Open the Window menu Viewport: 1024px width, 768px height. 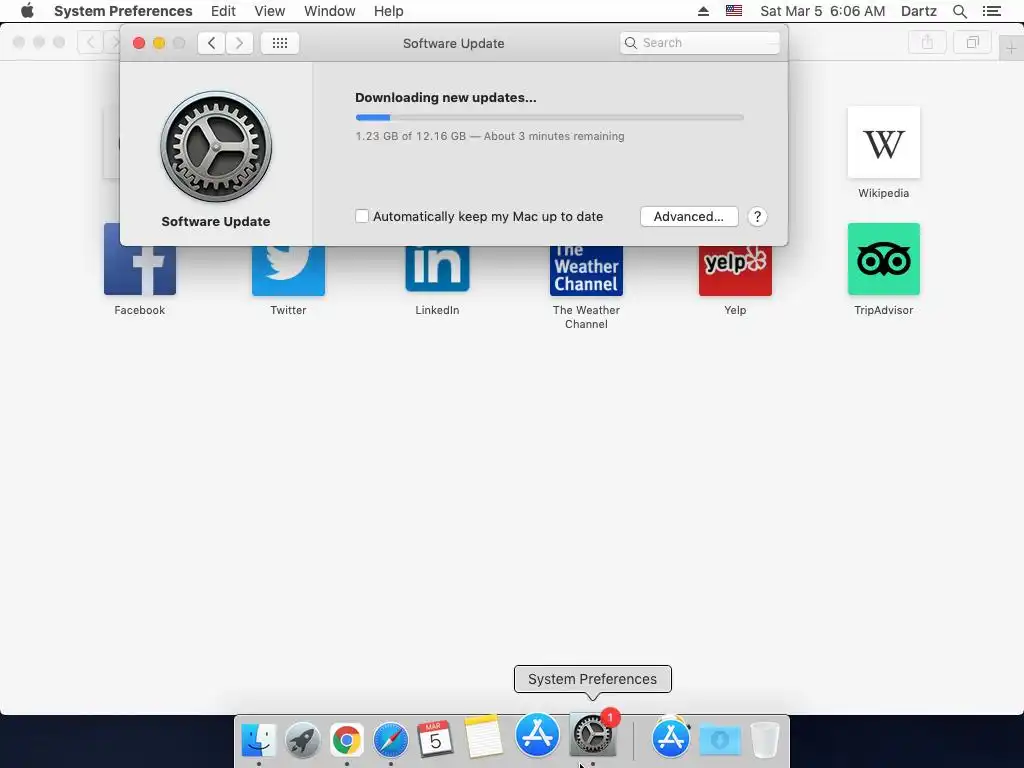point(329,11)
